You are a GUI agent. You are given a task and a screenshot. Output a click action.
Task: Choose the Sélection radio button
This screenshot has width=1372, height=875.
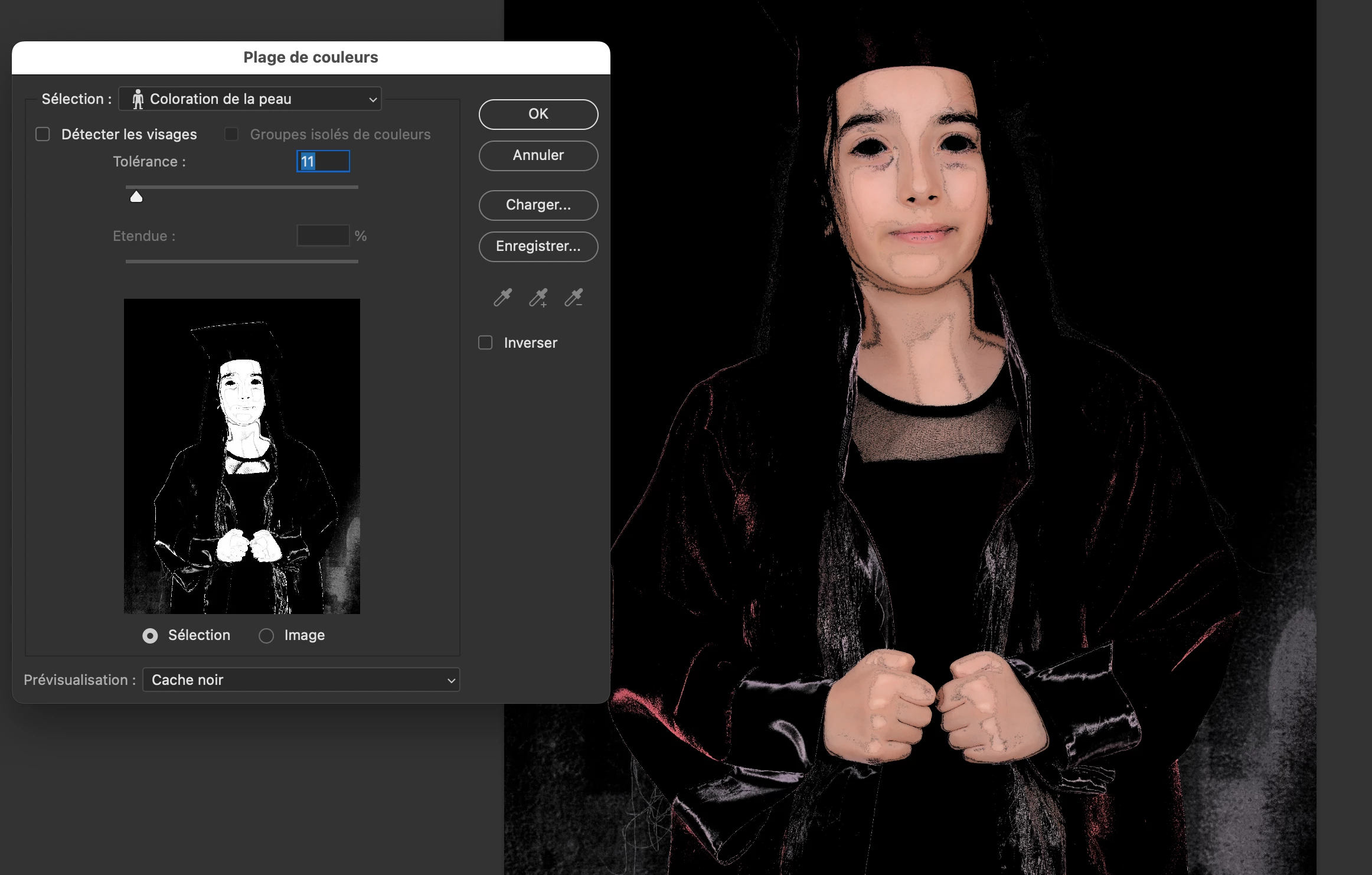coord(151,636)
